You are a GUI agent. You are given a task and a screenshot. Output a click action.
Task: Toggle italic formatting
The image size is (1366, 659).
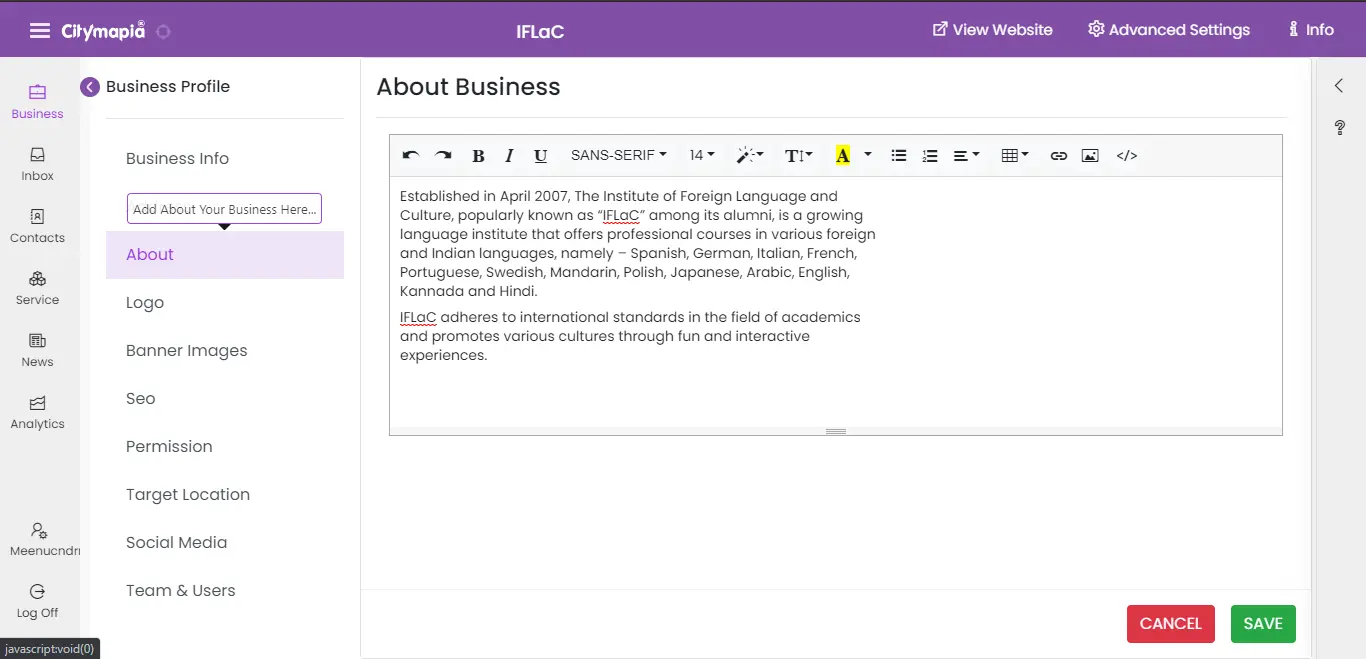tap(509, 155)
